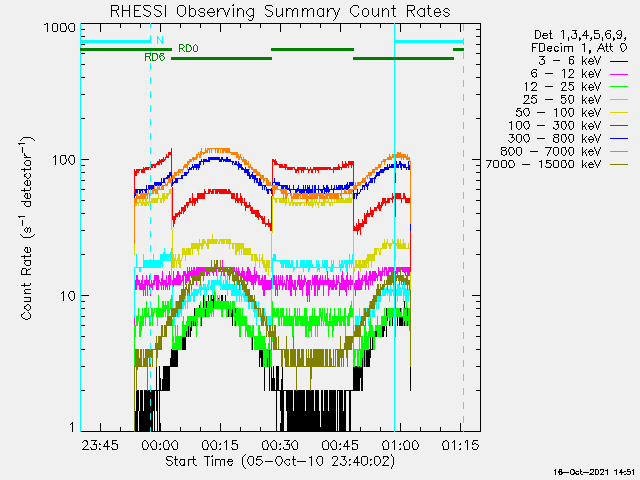Viewport: 640px width, 480px height.
Task: Click the olive legend line for 7000-15000 keV
Action: point(619,165)
